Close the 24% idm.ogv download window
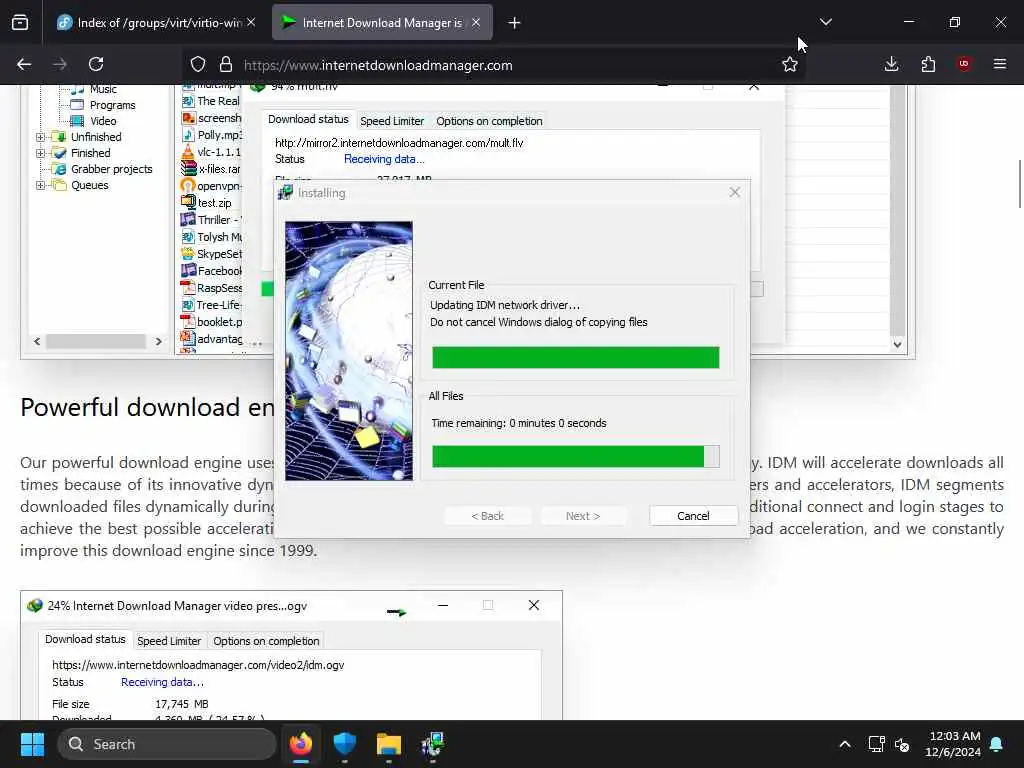Viewport: 1024px width, 768px height. point(534,605)
